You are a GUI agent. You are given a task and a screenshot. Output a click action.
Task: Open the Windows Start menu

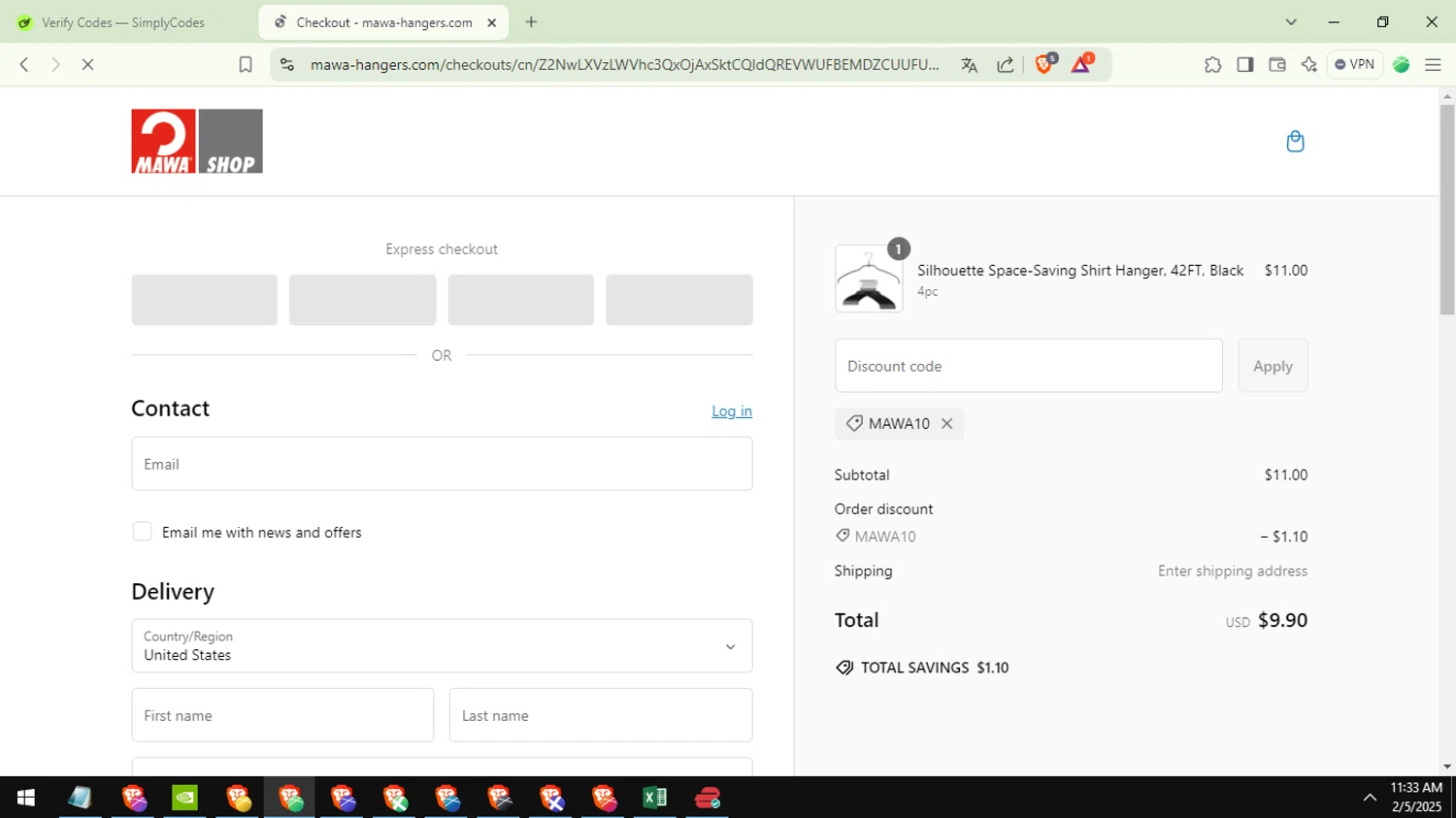point(26,798)
